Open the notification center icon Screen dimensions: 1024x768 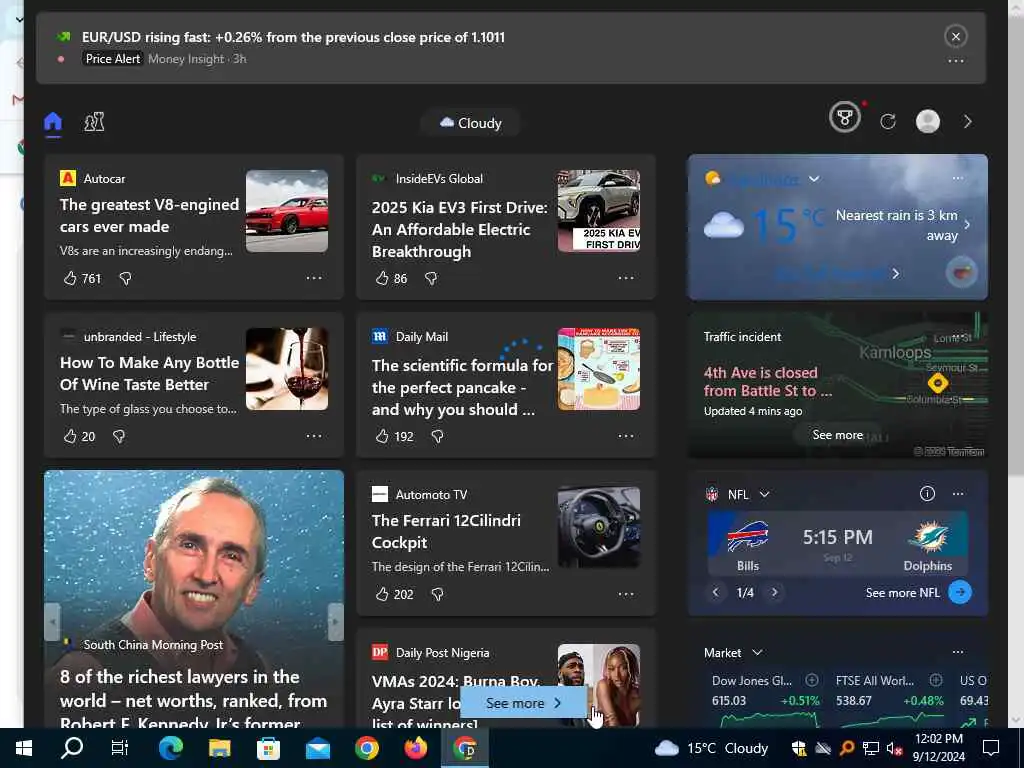click(x=991, y=748)
